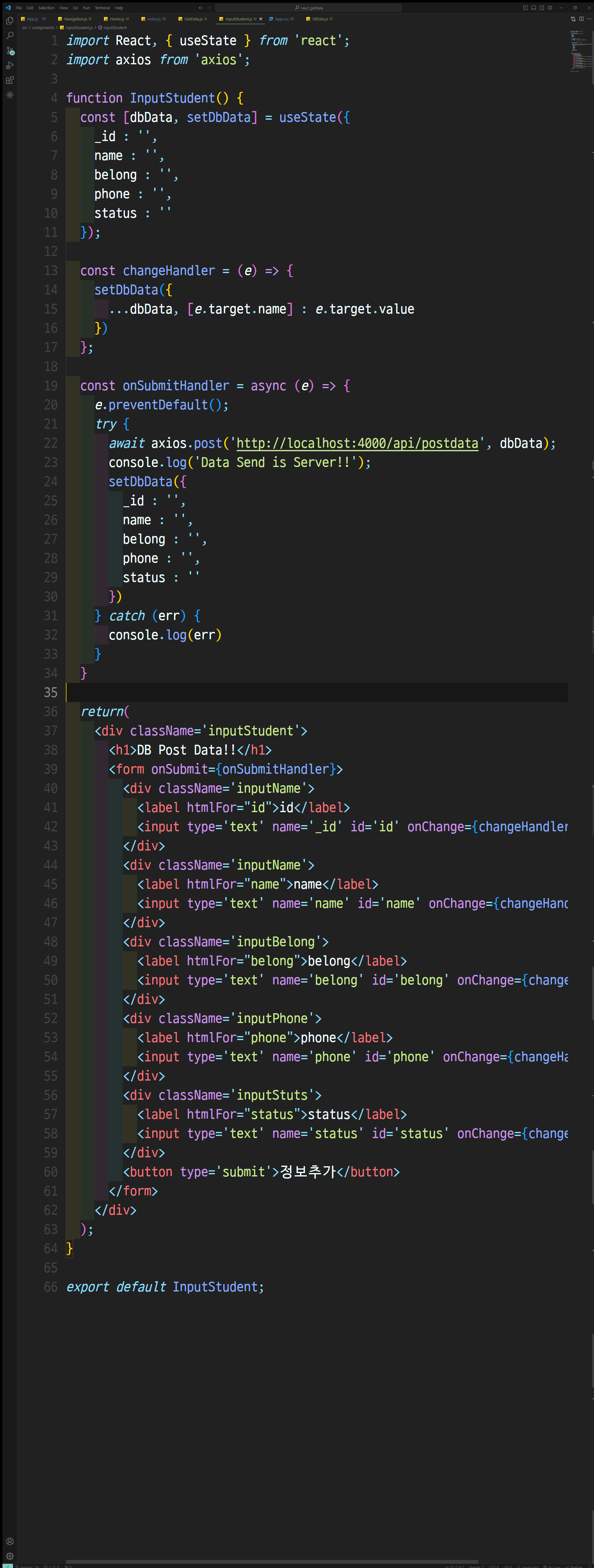Open the File menu
Image resolution: width=594 pixels, height=1568 pixels.
19,8
